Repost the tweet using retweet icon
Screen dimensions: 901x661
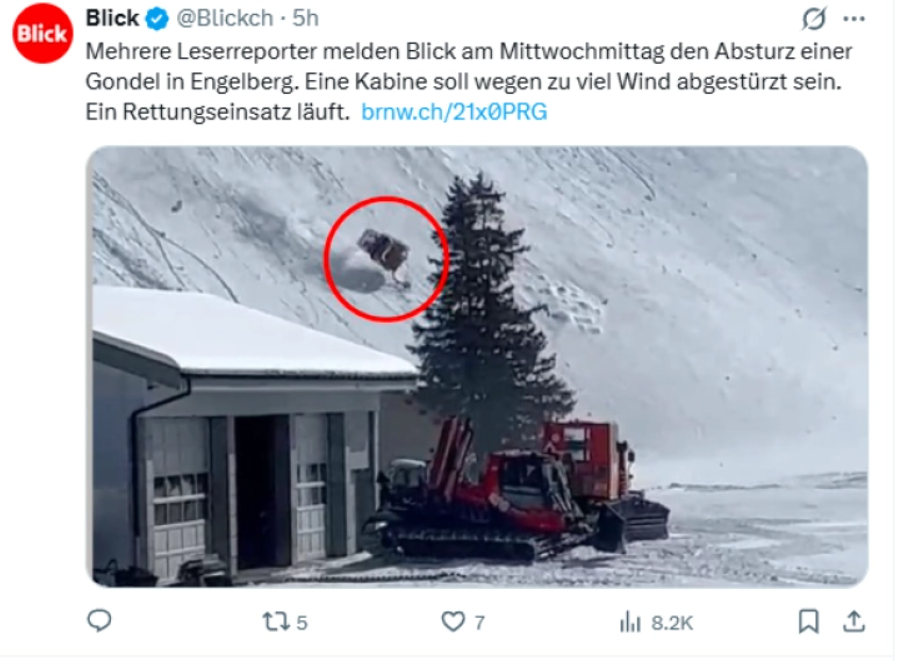click(x=274, y=621)
